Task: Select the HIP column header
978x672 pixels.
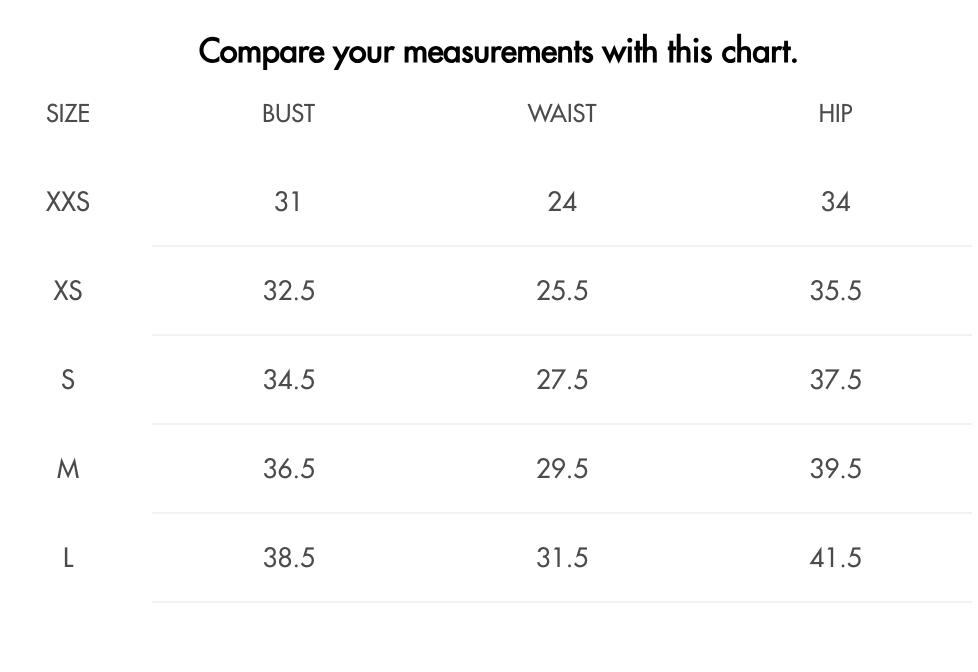Action: pyautogui.click(x=835, y=114)
